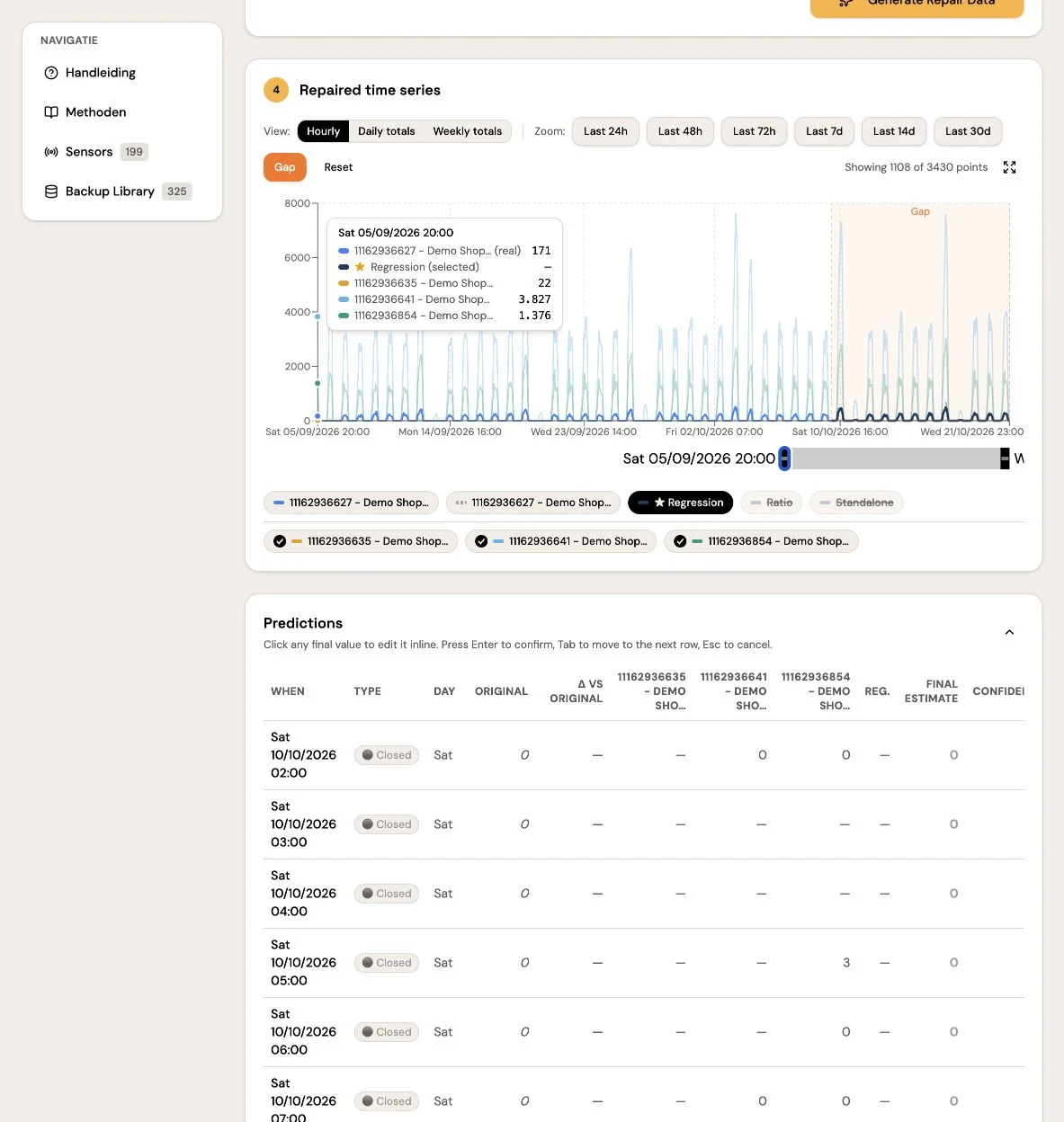This screenshot has height=1122, width=1064.
Task: Click Backup Library count badge 325
Action: pos(177,191)
